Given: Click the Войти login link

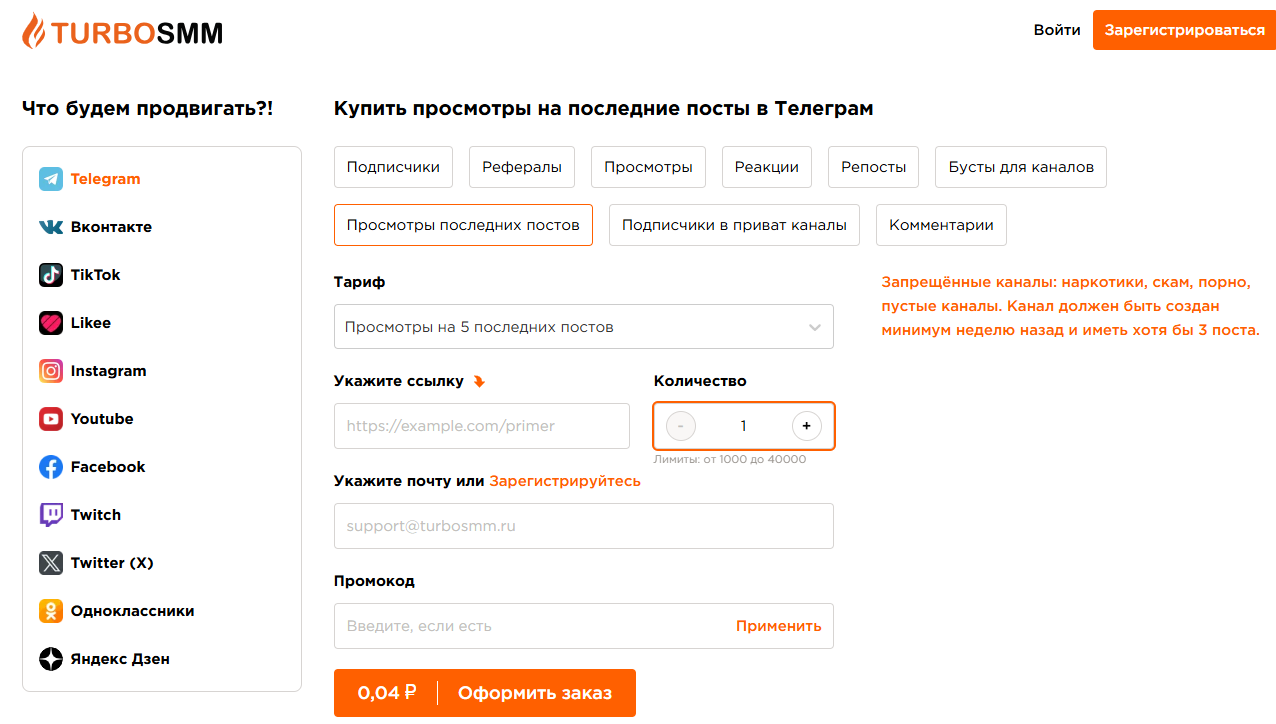Looking at the screenshot, I should [x=1057, y=30].
